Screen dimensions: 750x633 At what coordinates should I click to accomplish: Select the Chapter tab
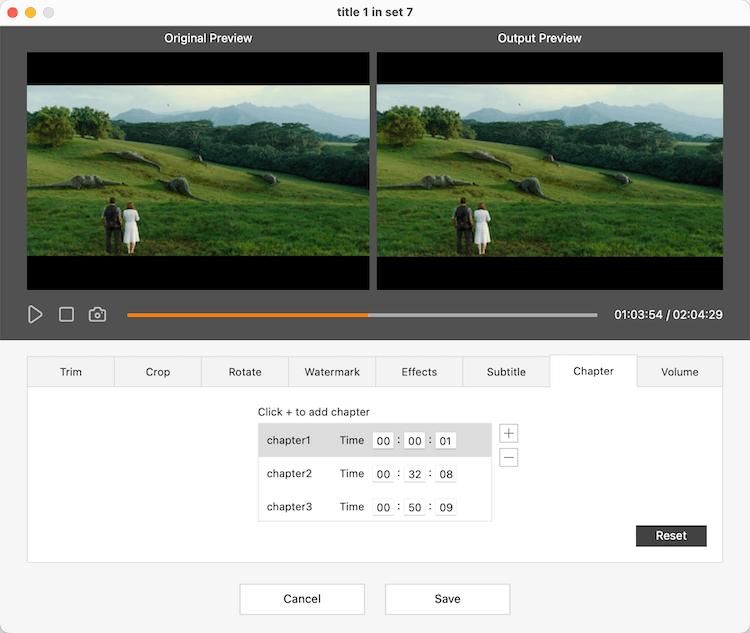594,371
